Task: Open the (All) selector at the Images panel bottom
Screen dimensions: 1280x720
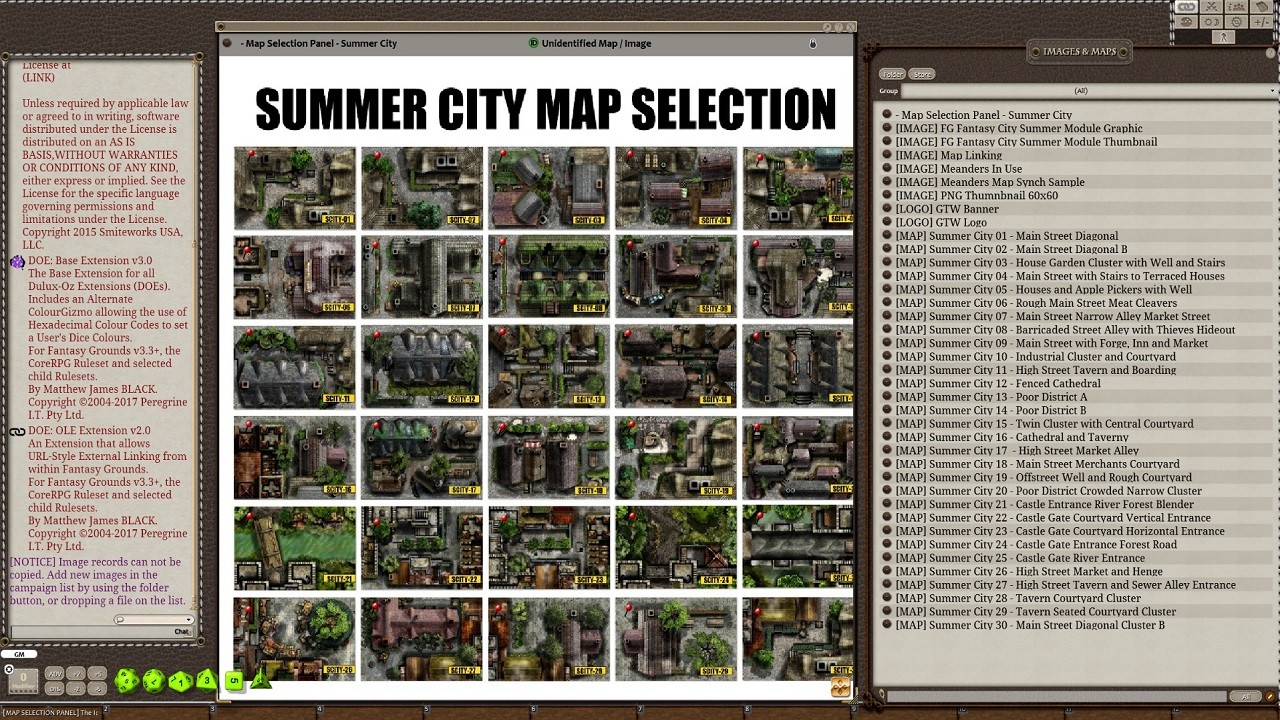Action: 1246,696
